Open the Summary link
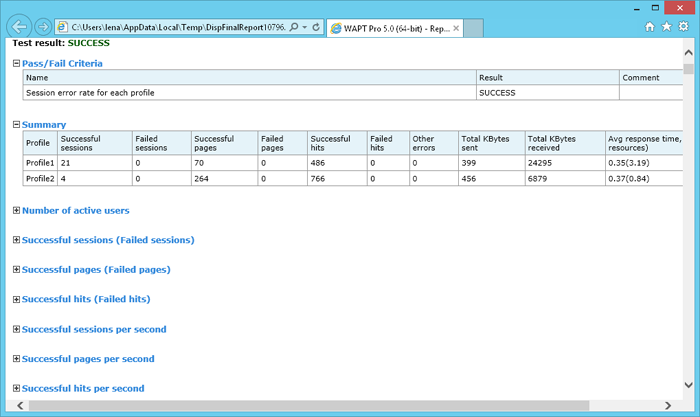The image size is (700, 417). (44, 125)
